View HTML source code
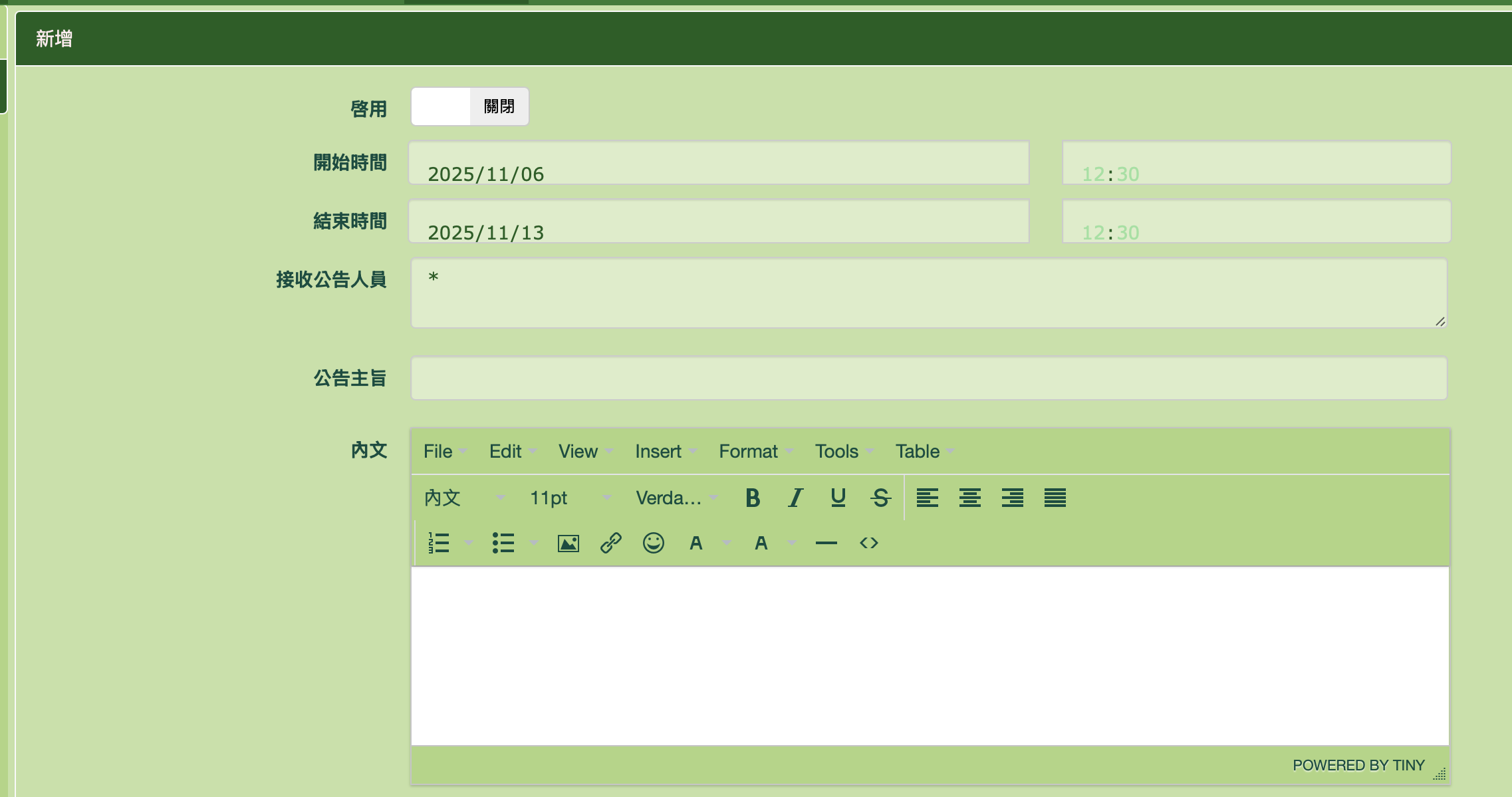This screenshot has height=797, width=1512. [x=868, y=544]
